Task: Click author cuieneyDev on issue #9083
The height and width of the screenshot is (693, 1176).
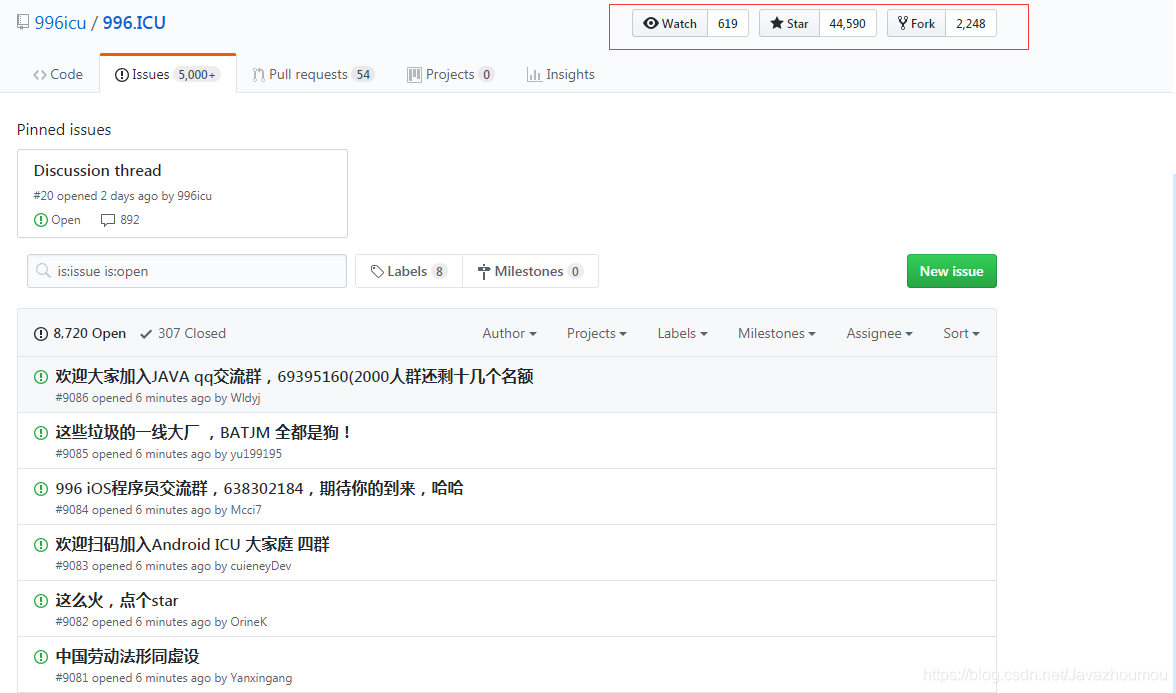Action: click(x=260, y=566)
